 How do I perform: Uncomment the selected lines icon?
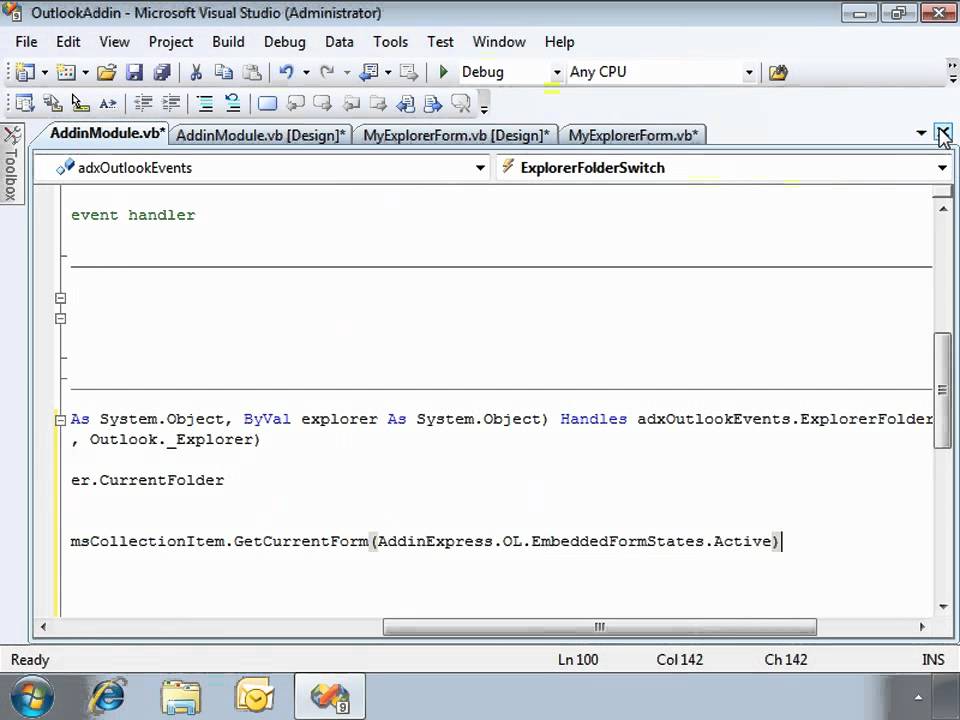(x=233, y=103)
